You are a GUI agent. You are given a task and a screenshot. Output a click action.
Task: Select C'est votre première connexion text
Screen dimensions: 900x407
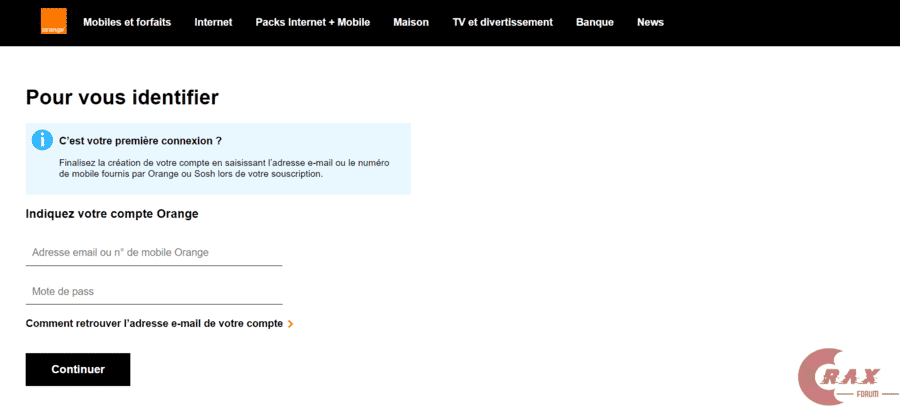[141, 141]
